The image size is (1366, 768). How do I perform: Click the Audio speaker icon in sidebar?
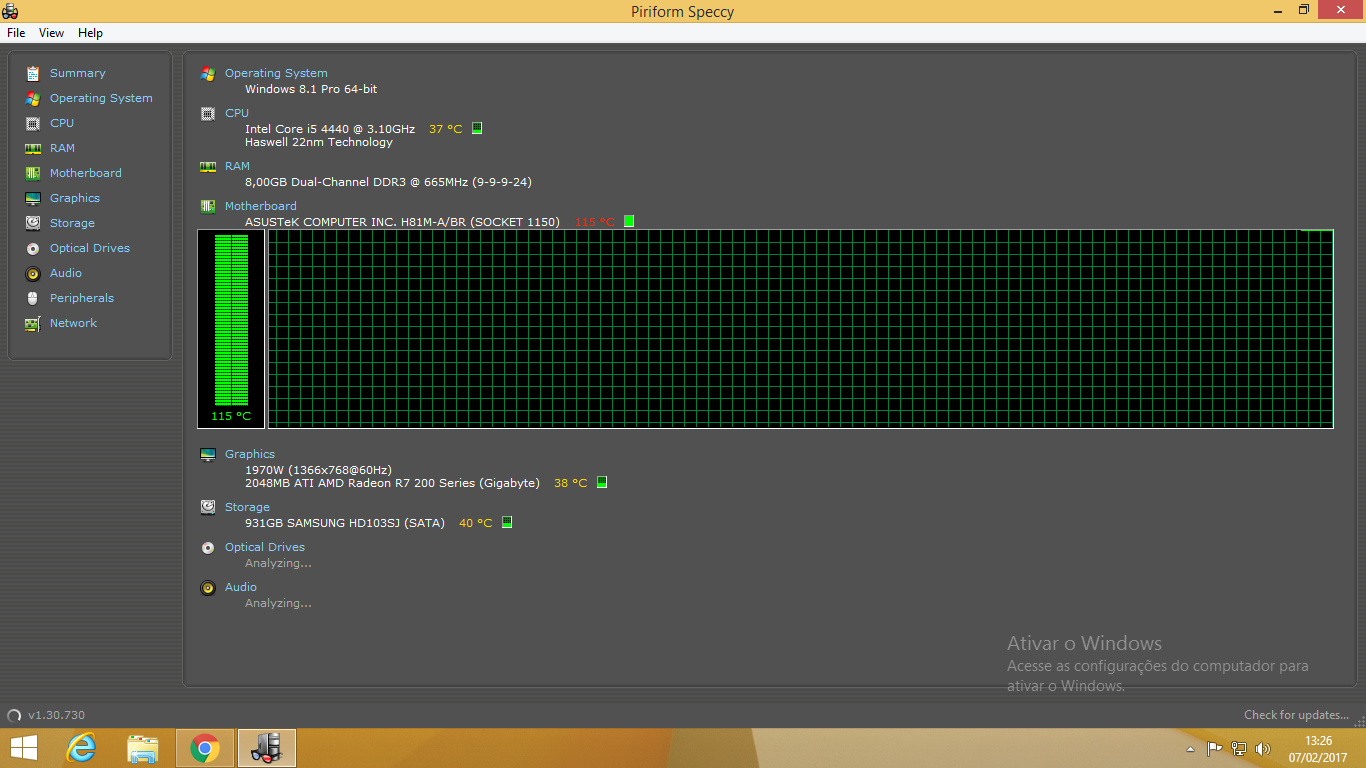[x=33, y=273]
